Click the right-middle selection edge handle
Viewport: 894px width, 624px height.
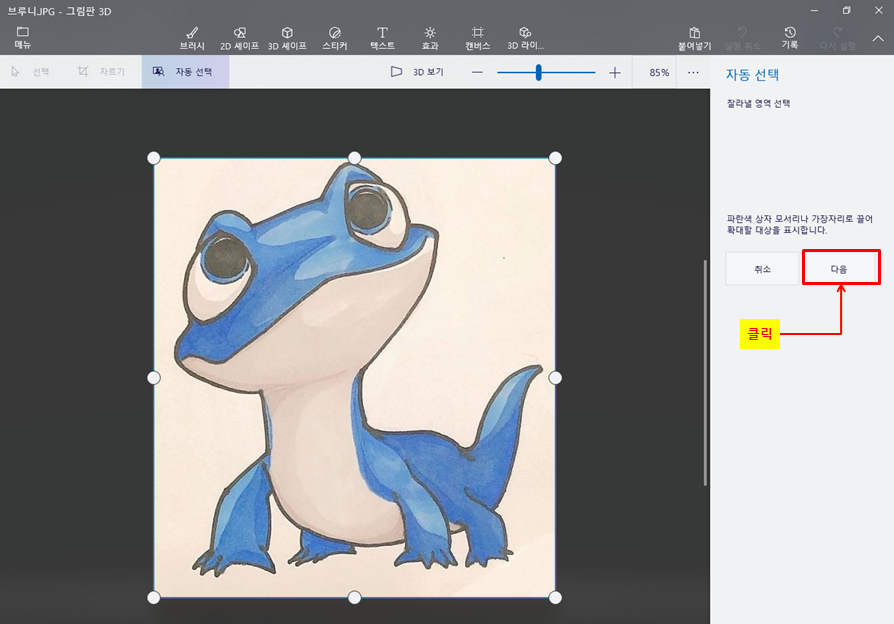(555, 378)
